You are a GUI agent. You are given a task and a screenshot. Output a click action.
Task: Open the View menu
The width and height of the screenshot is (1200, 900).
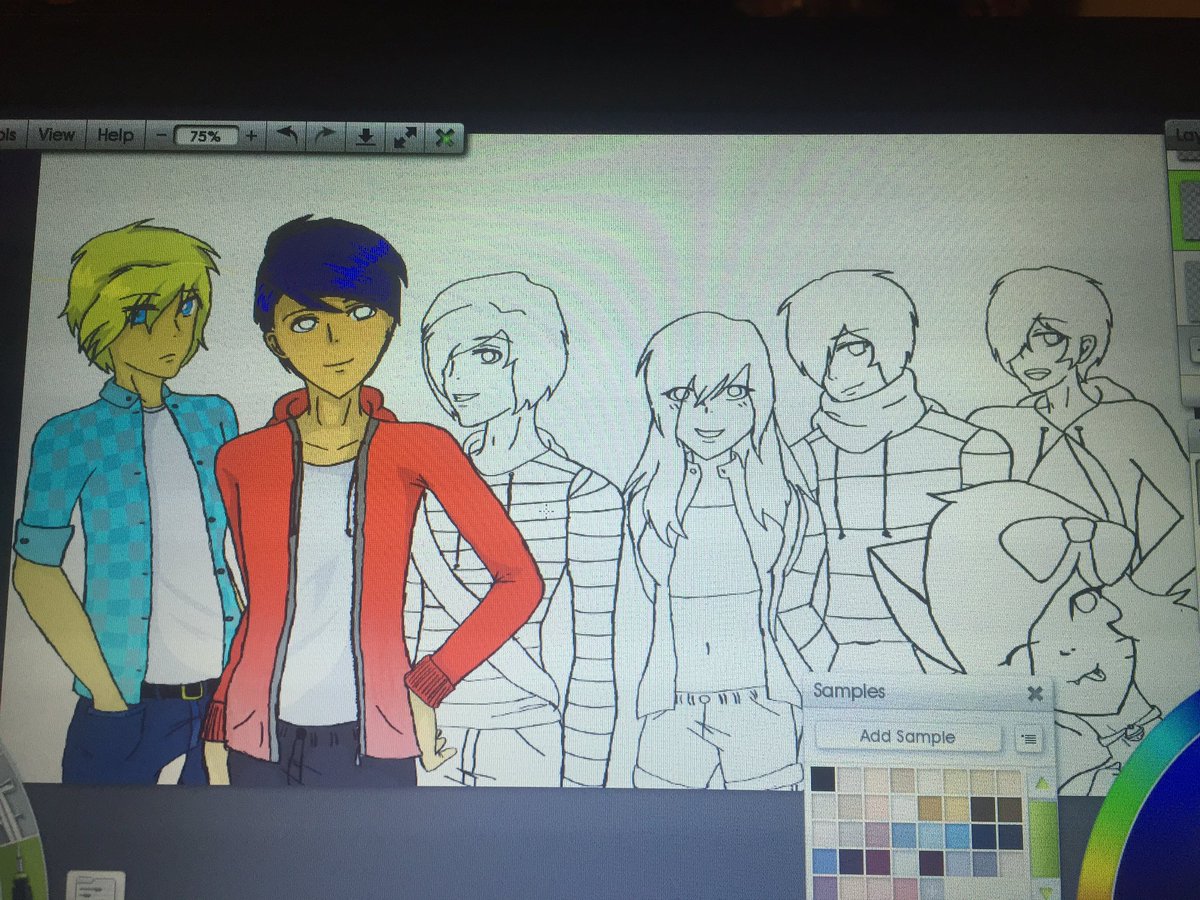[x=56, y=135]
